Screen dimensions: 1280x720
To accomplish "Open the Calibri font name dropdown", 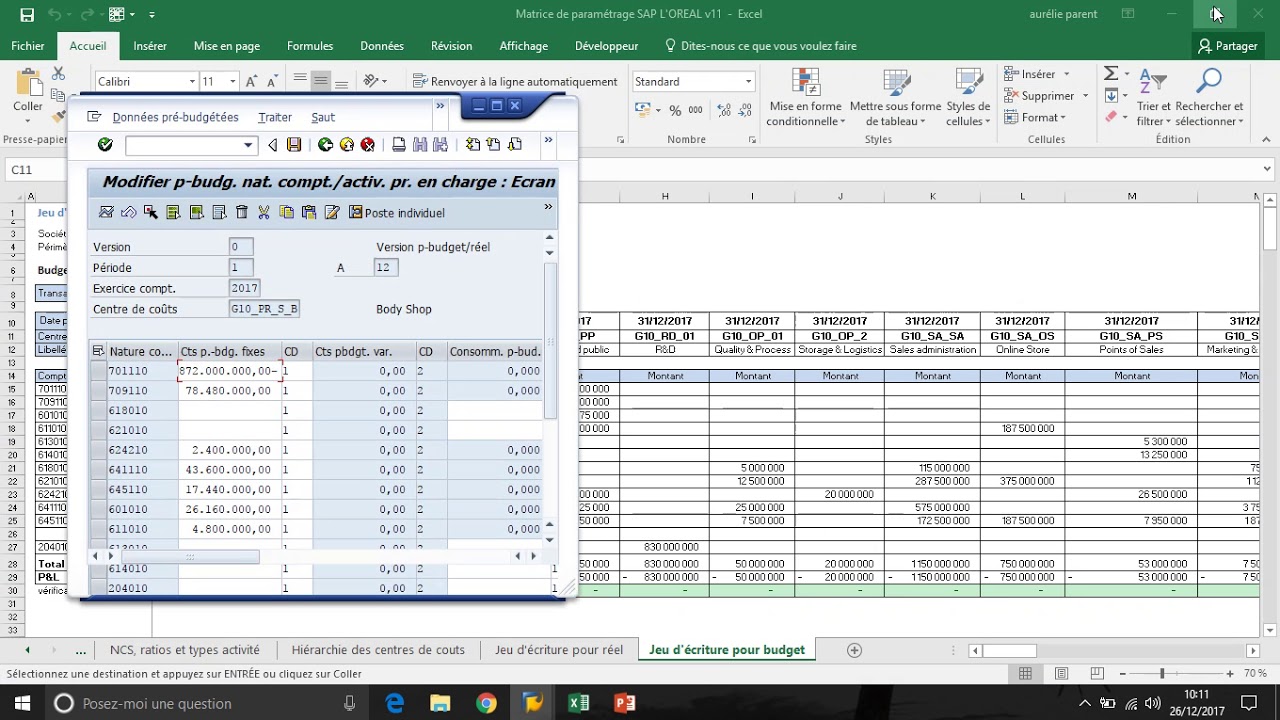I will tap(192, 82).
